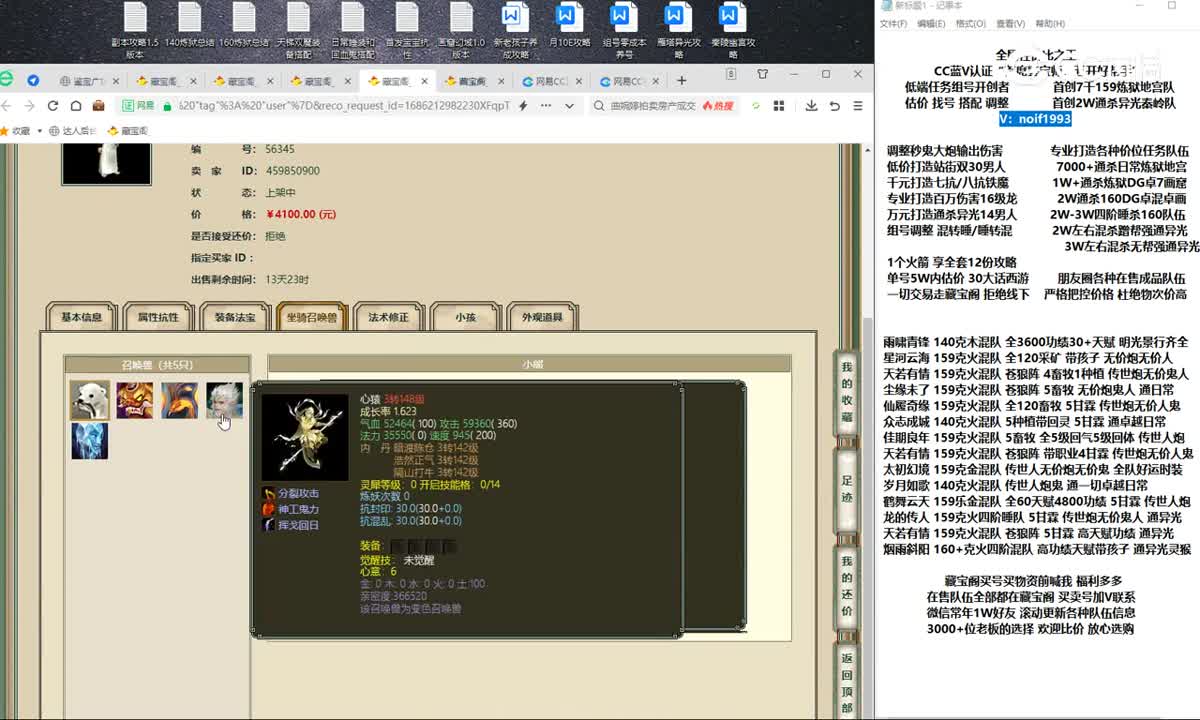
Task: Click the 返回顶部 side button
Action: 847,683
